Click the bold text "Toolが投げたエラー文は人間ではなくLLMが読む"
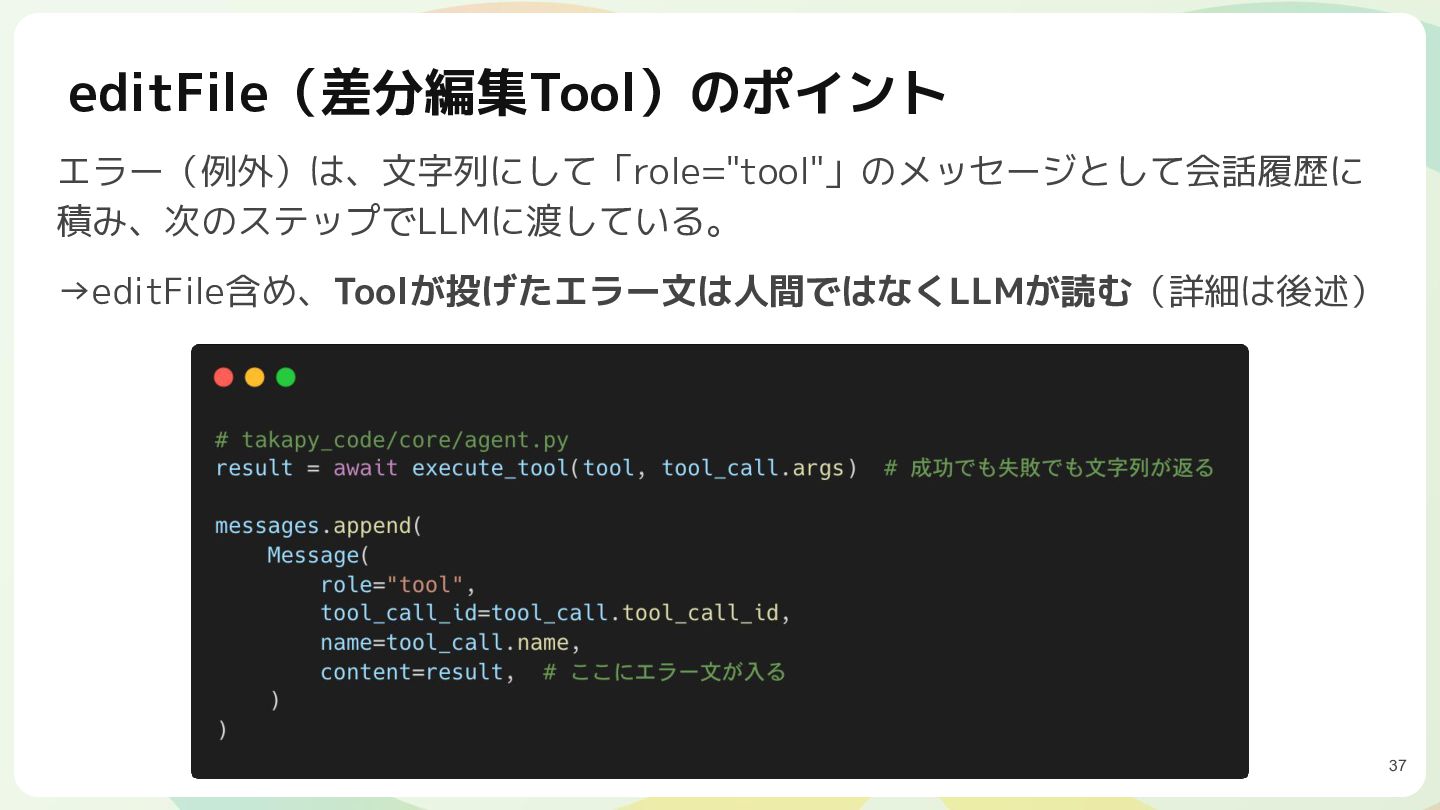Screen dimensions: 1440x810 (732, 292)
